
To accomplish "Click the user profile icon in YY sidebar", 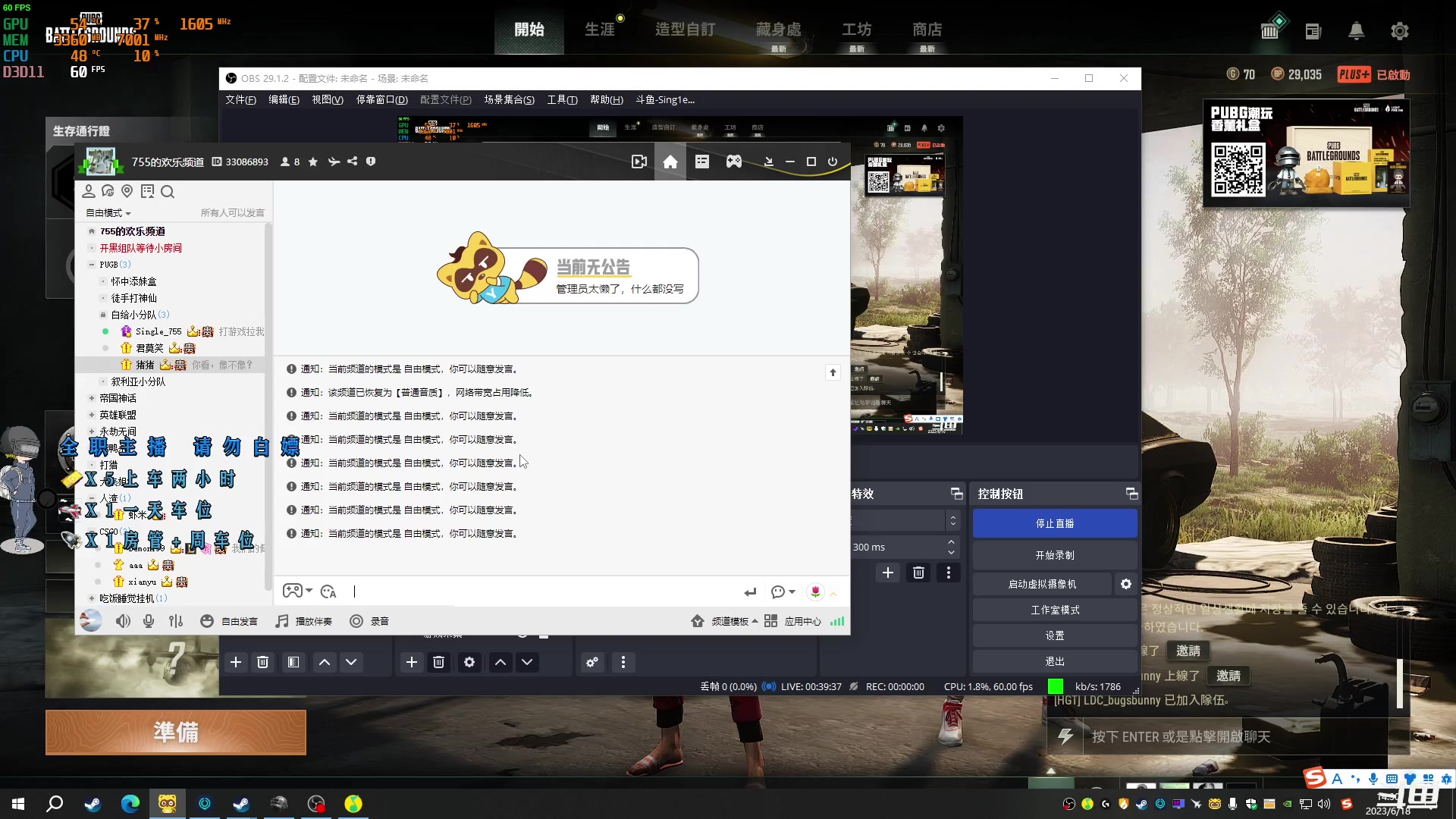I will pos(89,192).
